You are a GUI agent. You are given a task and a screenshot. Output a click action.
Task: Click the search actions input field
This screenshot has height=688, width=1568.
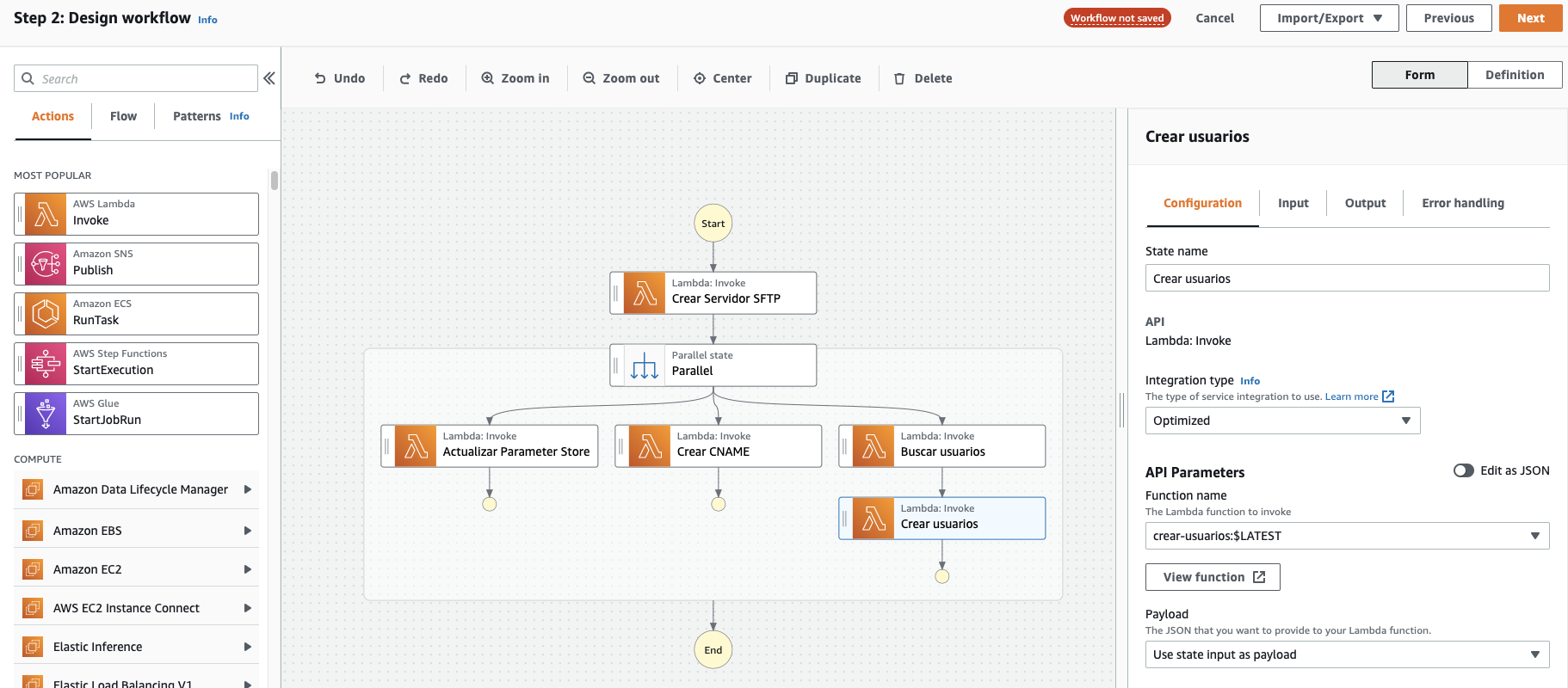tap(136, 78)
